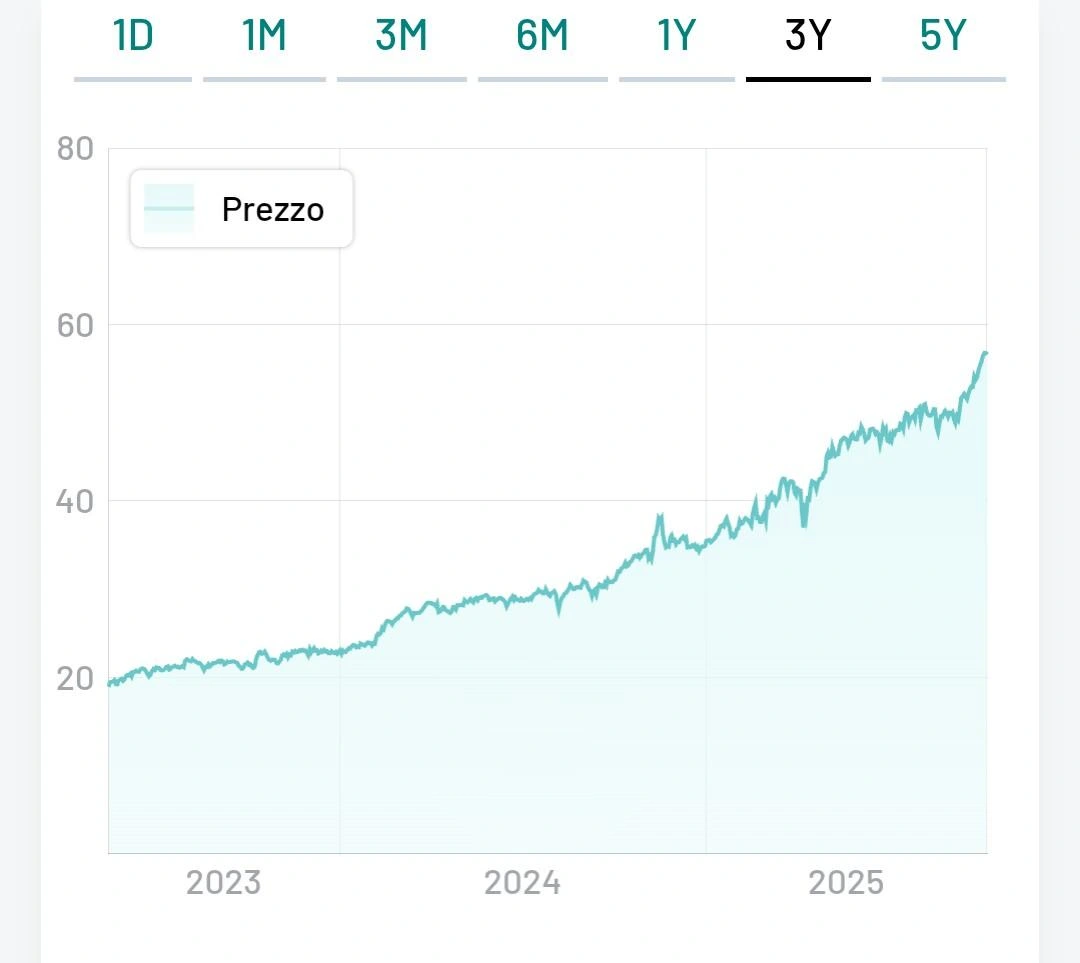Click the 80 value on the y-axis
Viewport: 1080px width, 963px height.
coord(75,149)
